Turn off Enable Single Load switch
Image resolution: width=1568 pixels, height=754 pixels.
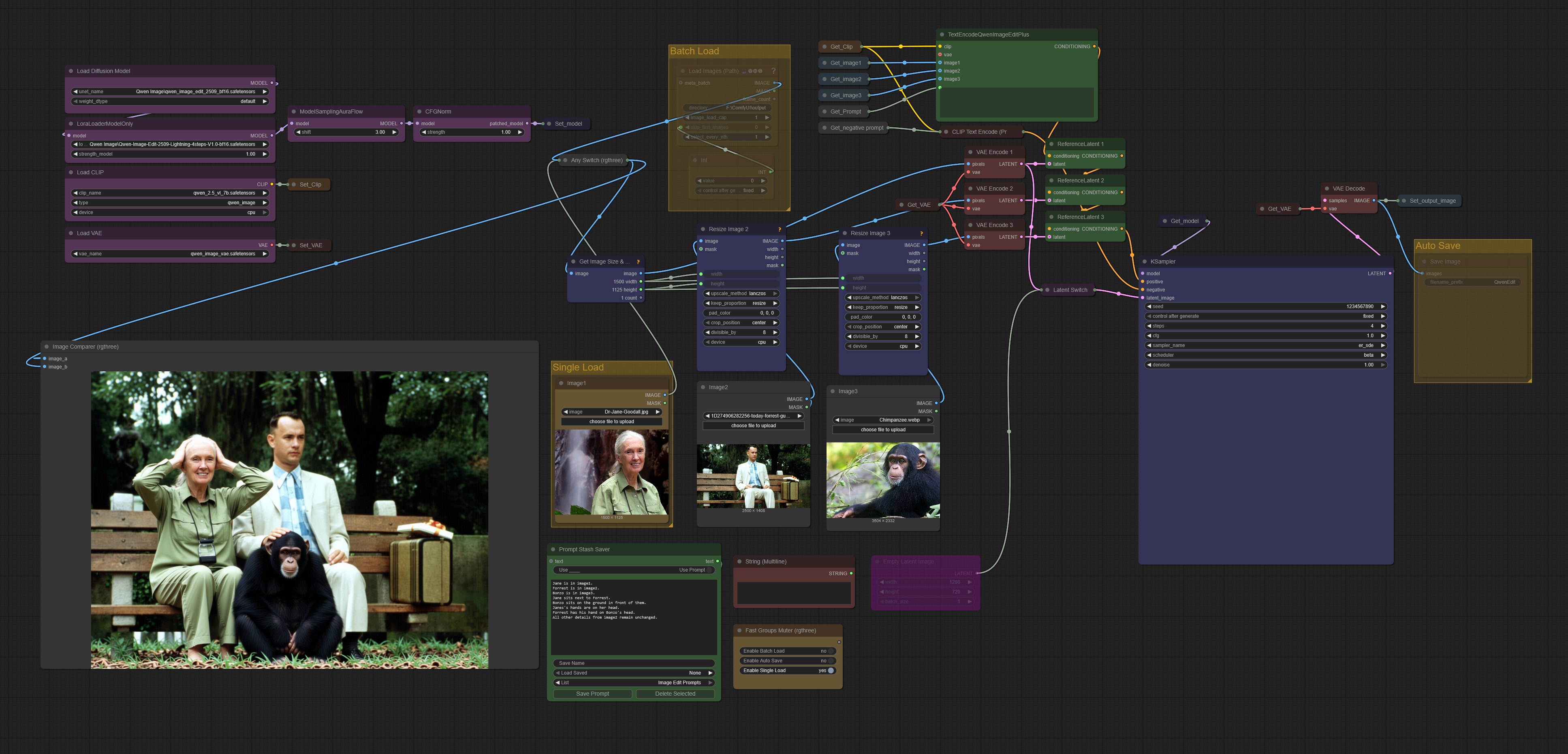pyautogui.click(x=831, y=670)
